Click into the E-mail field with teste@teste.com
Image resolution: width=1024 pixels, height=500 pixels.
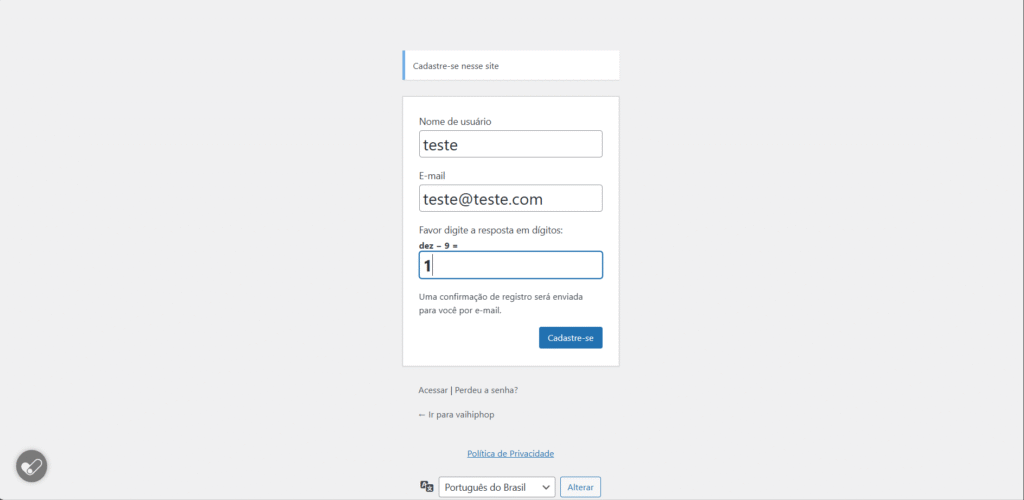point(510,198)
